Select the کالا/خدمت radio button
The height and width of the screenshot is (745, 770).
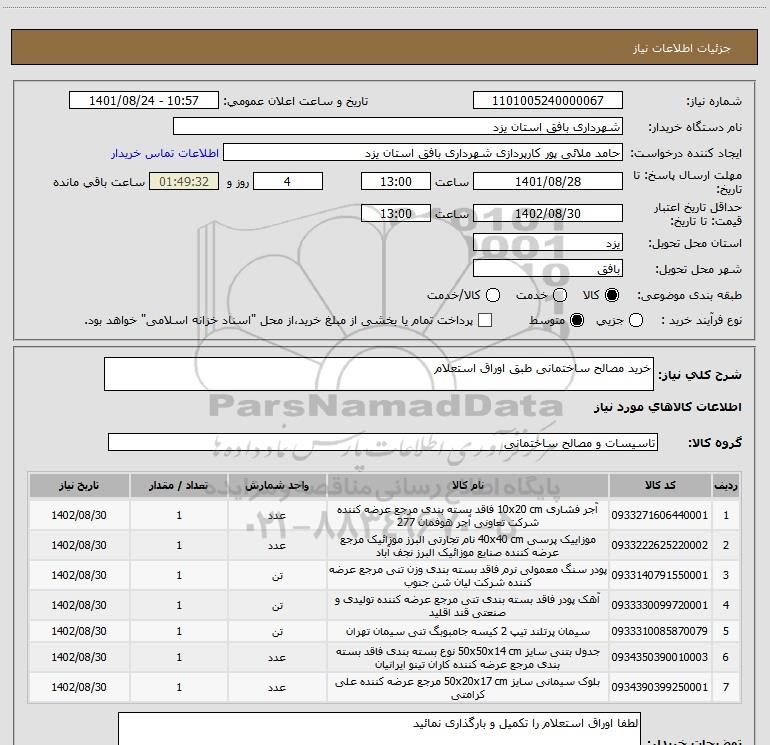493,295
